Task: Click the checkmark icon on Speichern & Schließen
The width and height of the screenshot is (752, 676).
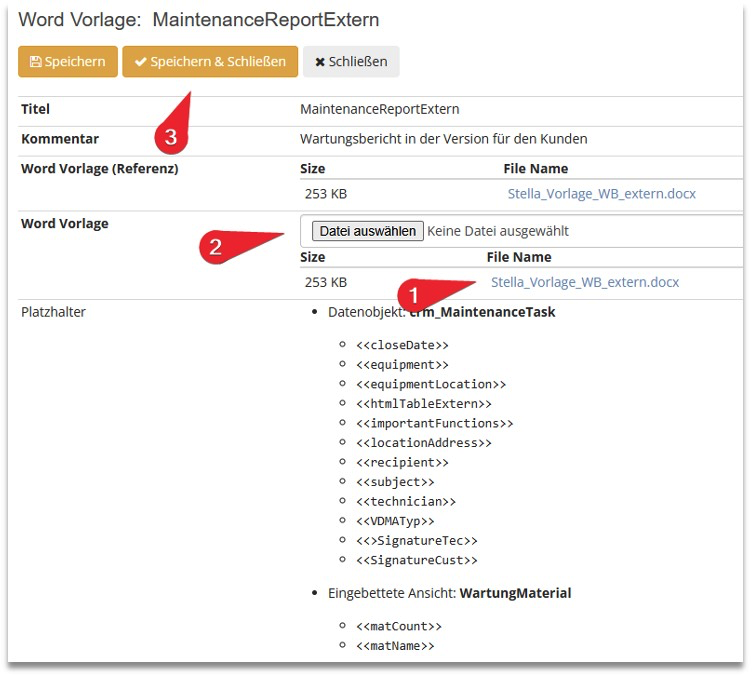Action: [x=141, y=62]
